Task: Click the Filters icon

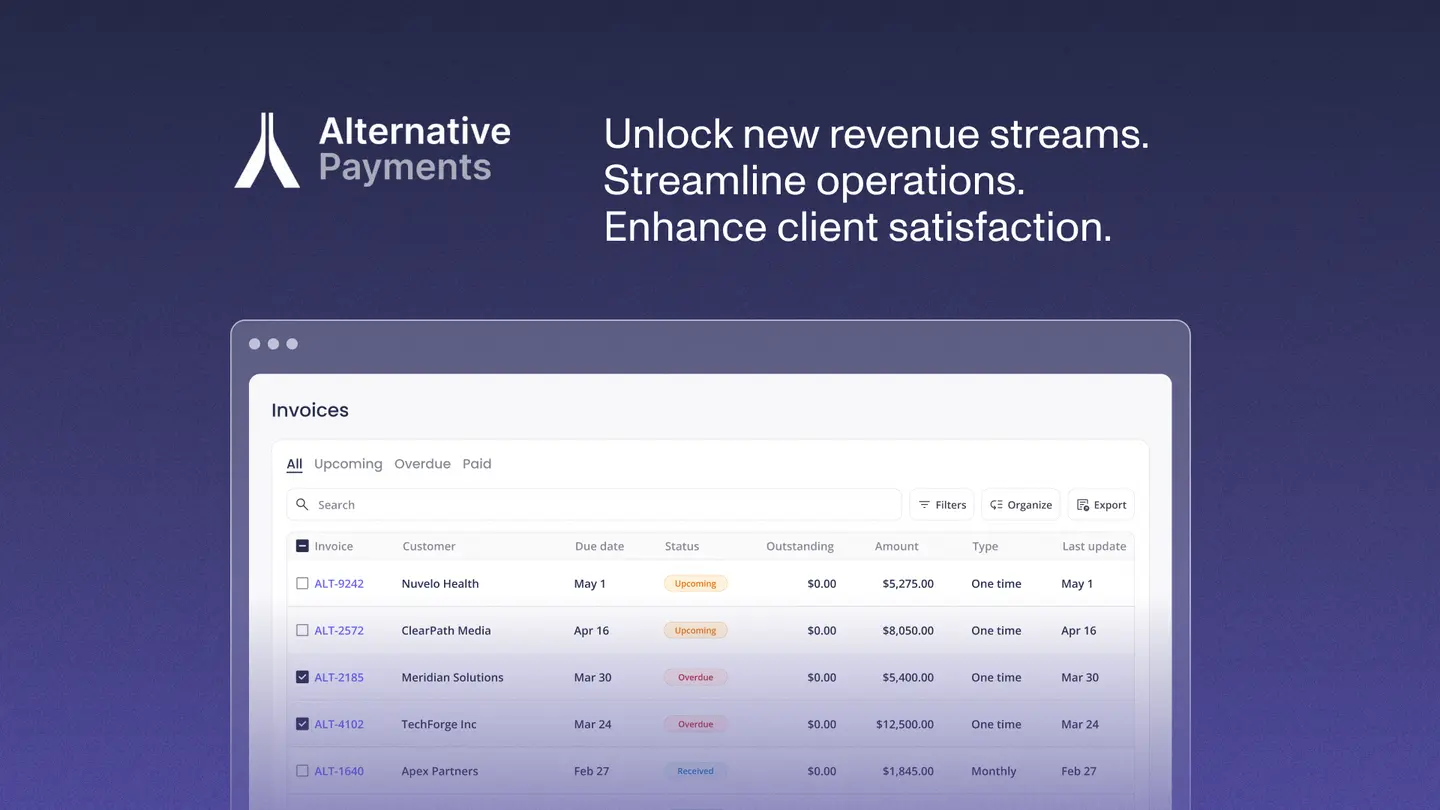Action: [x=924, y=505]
